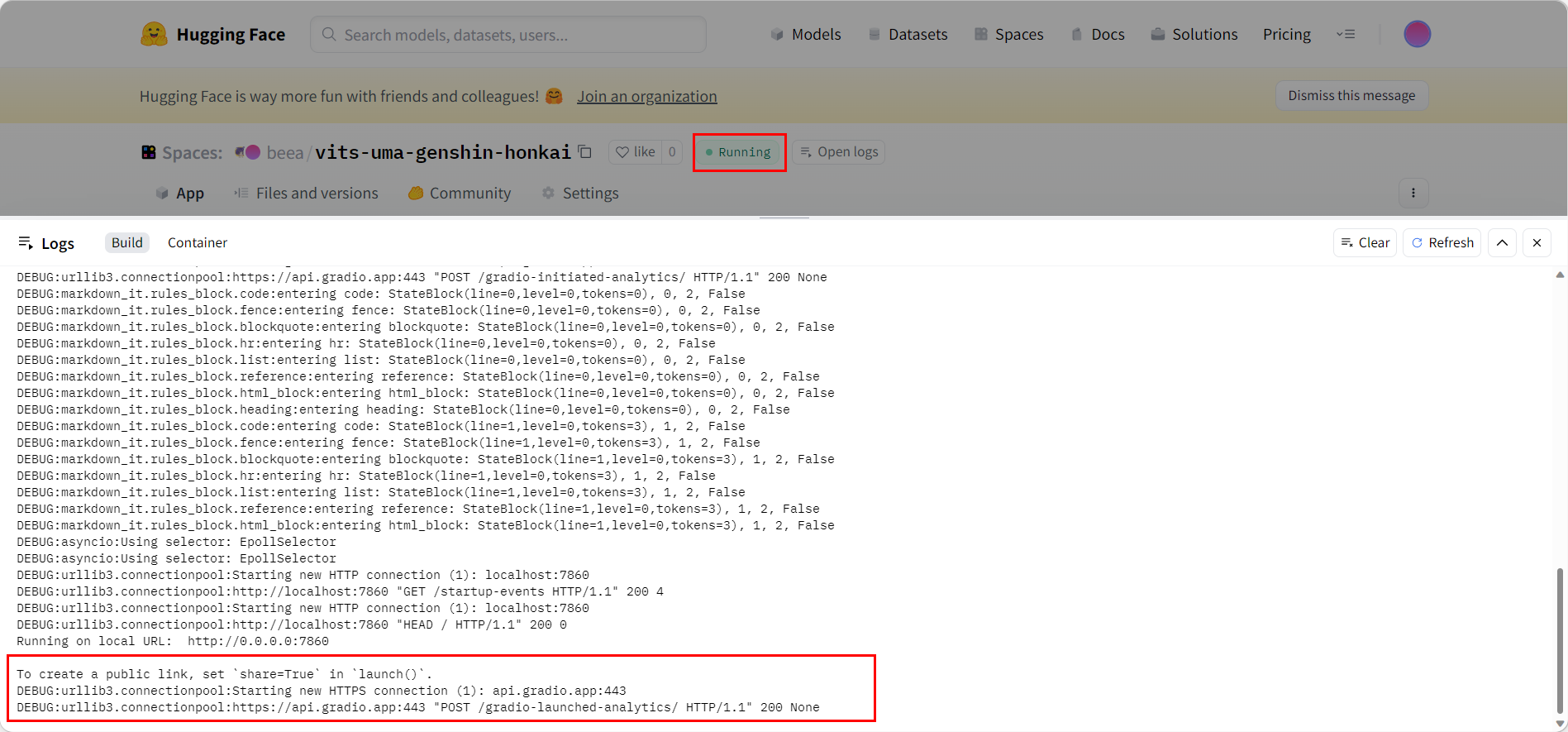Like the vits-uma-genshin-honkai space
1568x732 pixels.
635,152
